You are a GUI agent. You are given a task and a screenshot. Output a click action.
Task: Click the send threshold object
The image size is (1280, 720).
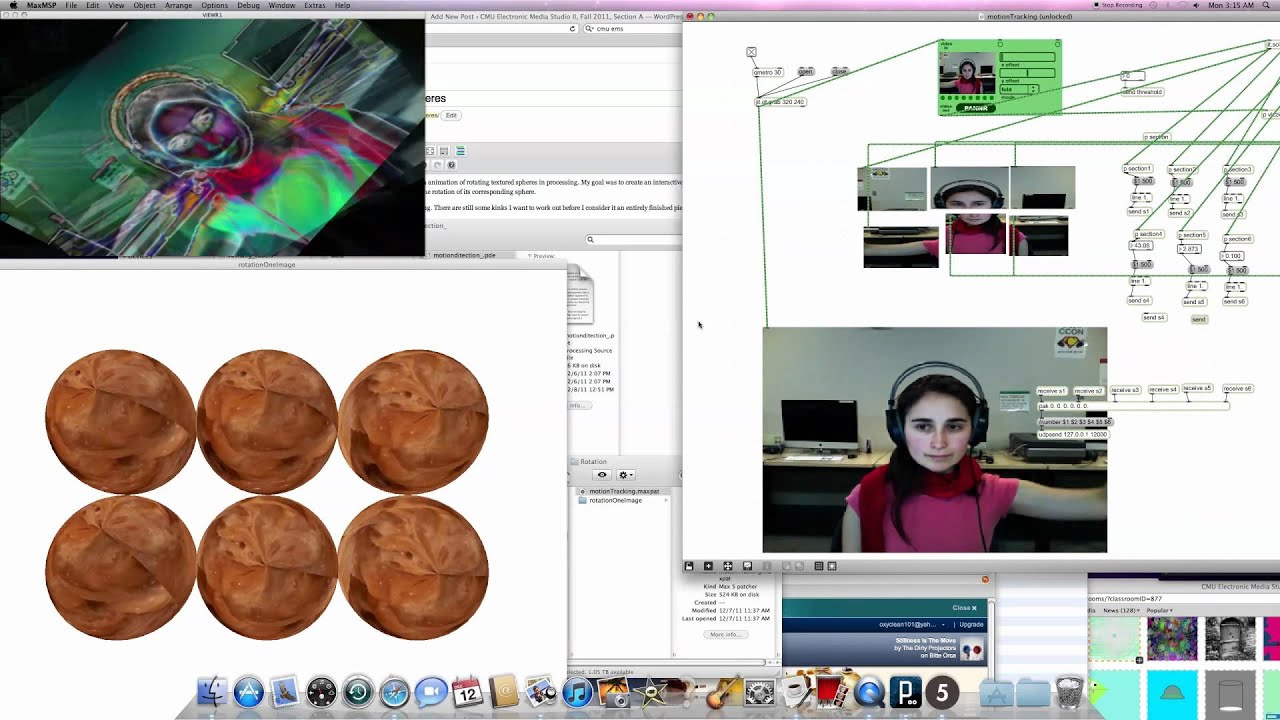tap(1141, 92)
